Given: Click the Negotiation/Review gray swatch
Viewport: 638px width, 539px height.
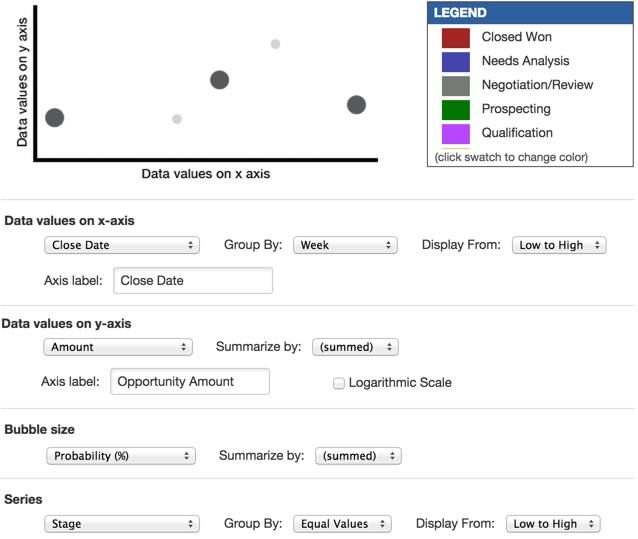Looking at the screenshot, I should point(456,86).
